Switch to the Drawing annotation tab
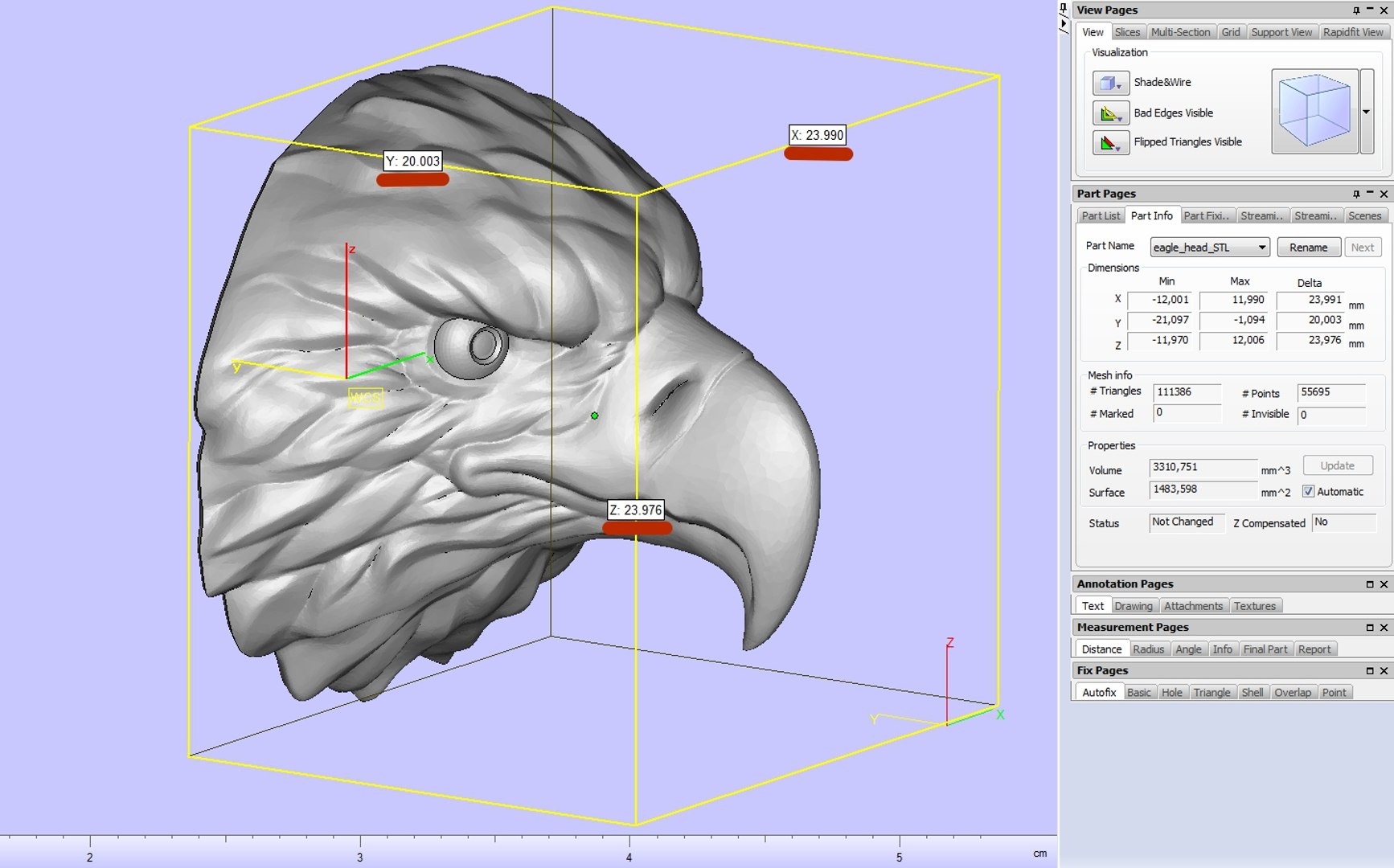 pos(1134,607)
